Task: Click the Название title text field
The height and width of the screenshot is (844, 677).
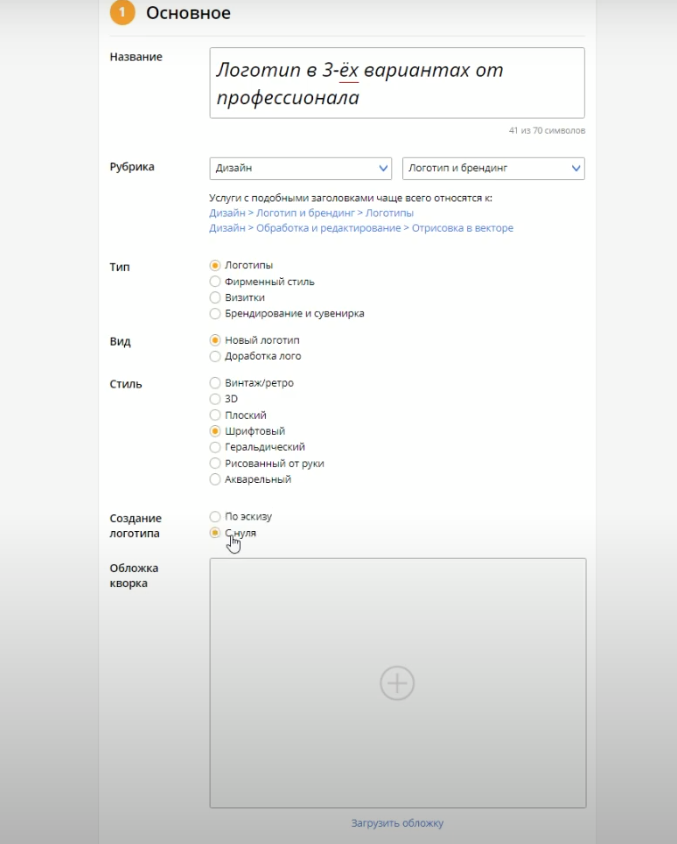Action: tap(397, 83)
